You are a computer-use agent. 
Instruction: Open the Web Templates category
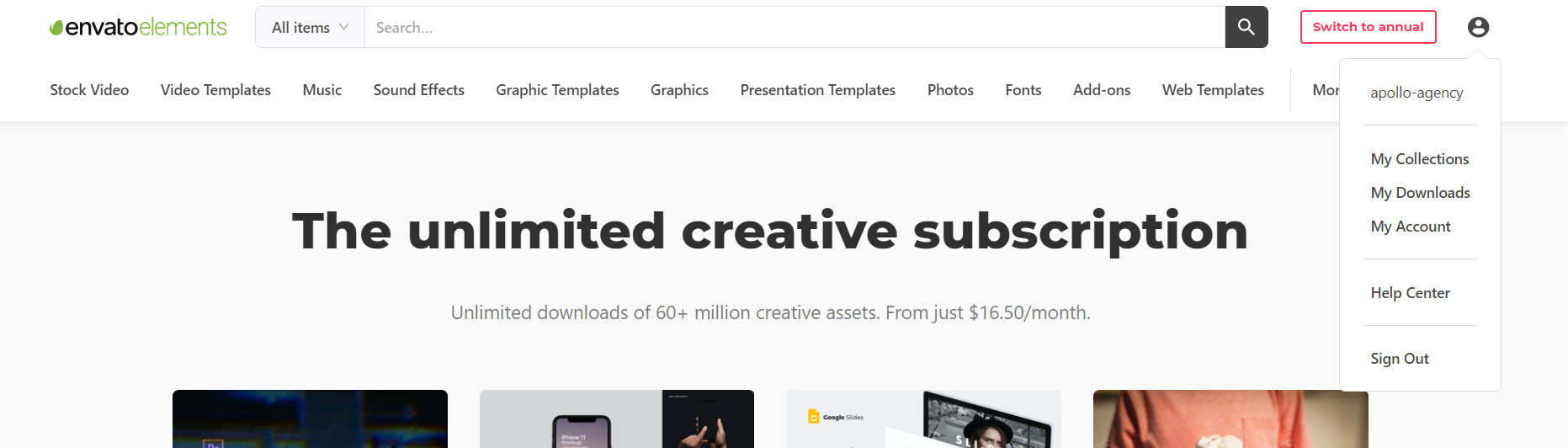point(1213,90)
